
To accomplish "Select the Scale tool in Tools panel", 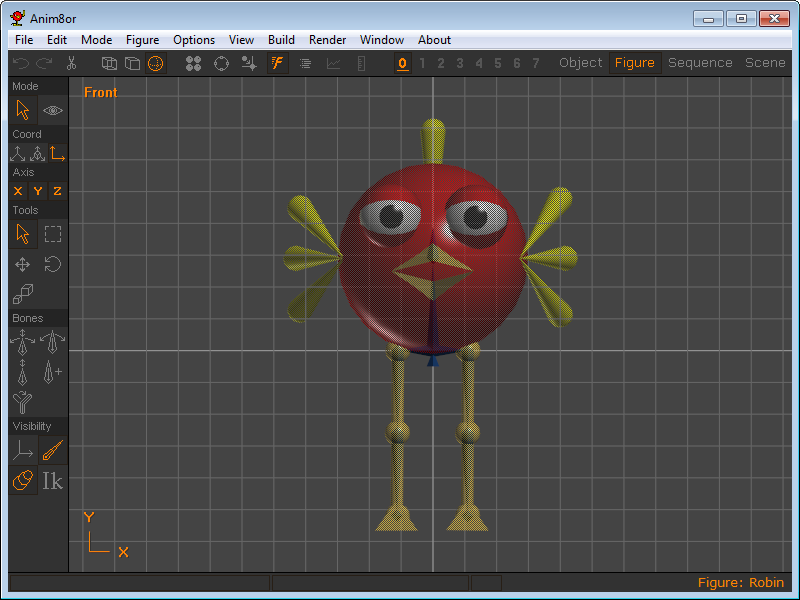I will [22, 294].
